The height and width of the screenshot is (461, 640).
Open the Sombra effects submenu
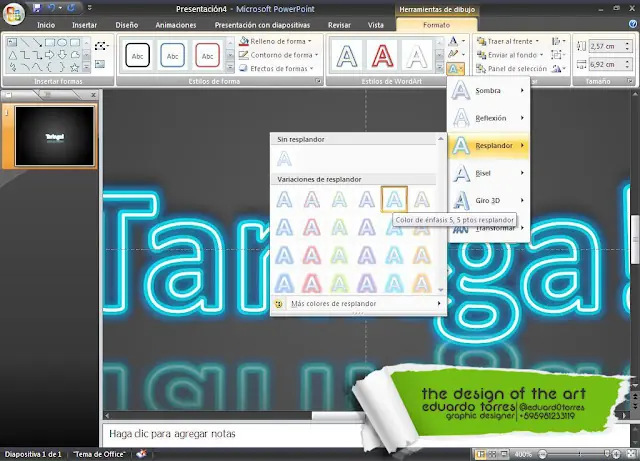488,91
